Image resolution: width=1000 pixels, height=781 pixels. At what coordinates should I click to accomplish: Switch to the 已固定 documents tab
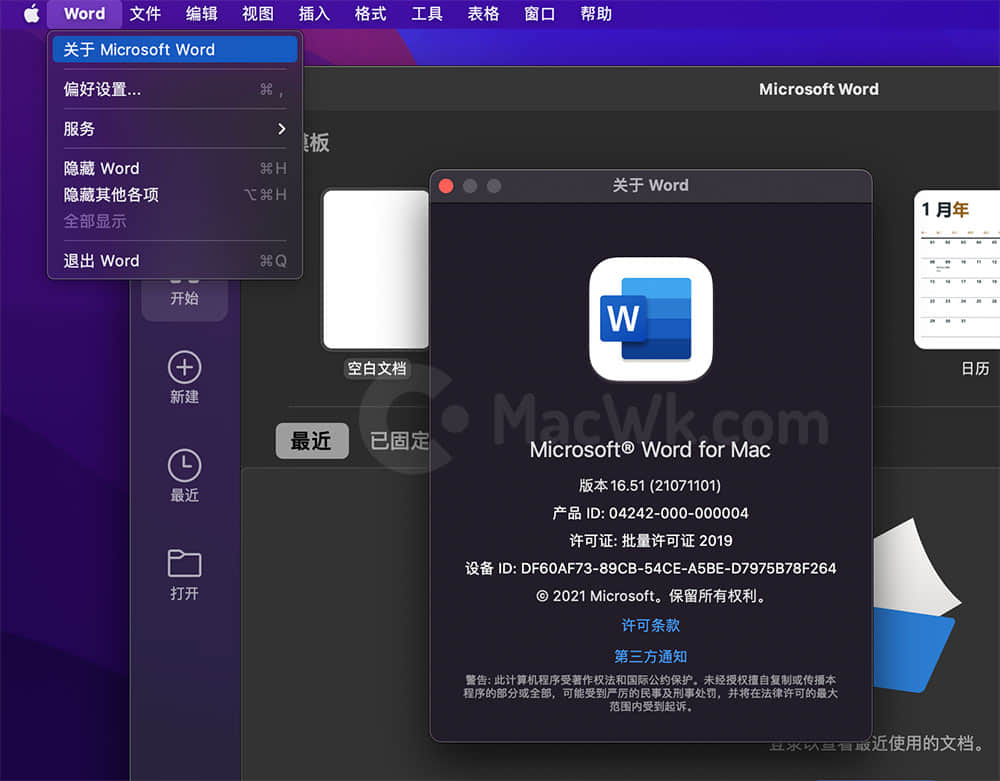coord(399,441)
